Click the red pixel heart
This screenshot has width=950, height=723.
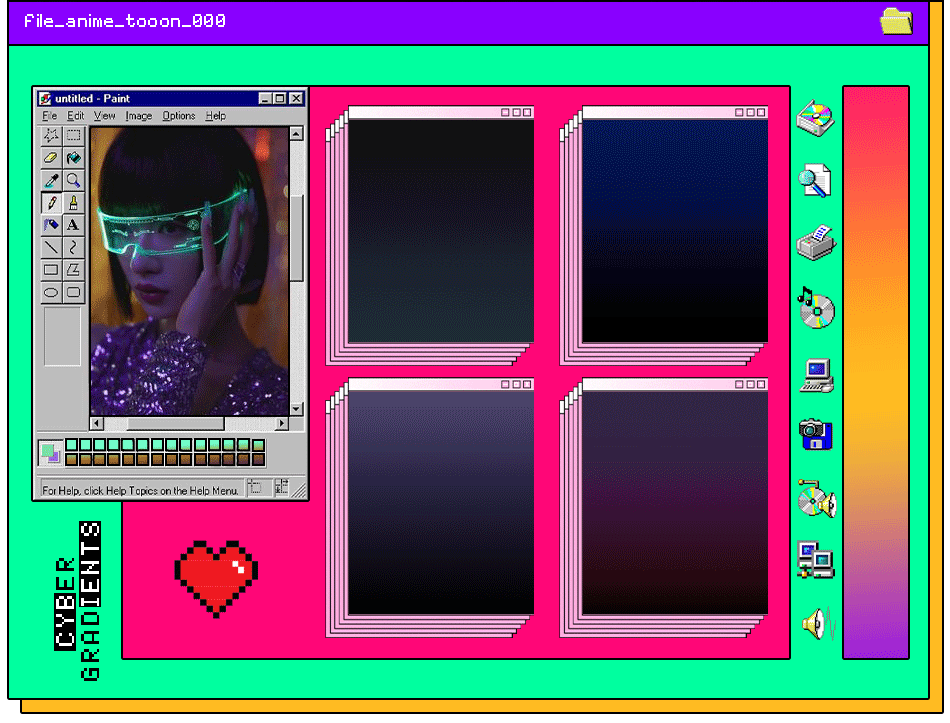216,579
